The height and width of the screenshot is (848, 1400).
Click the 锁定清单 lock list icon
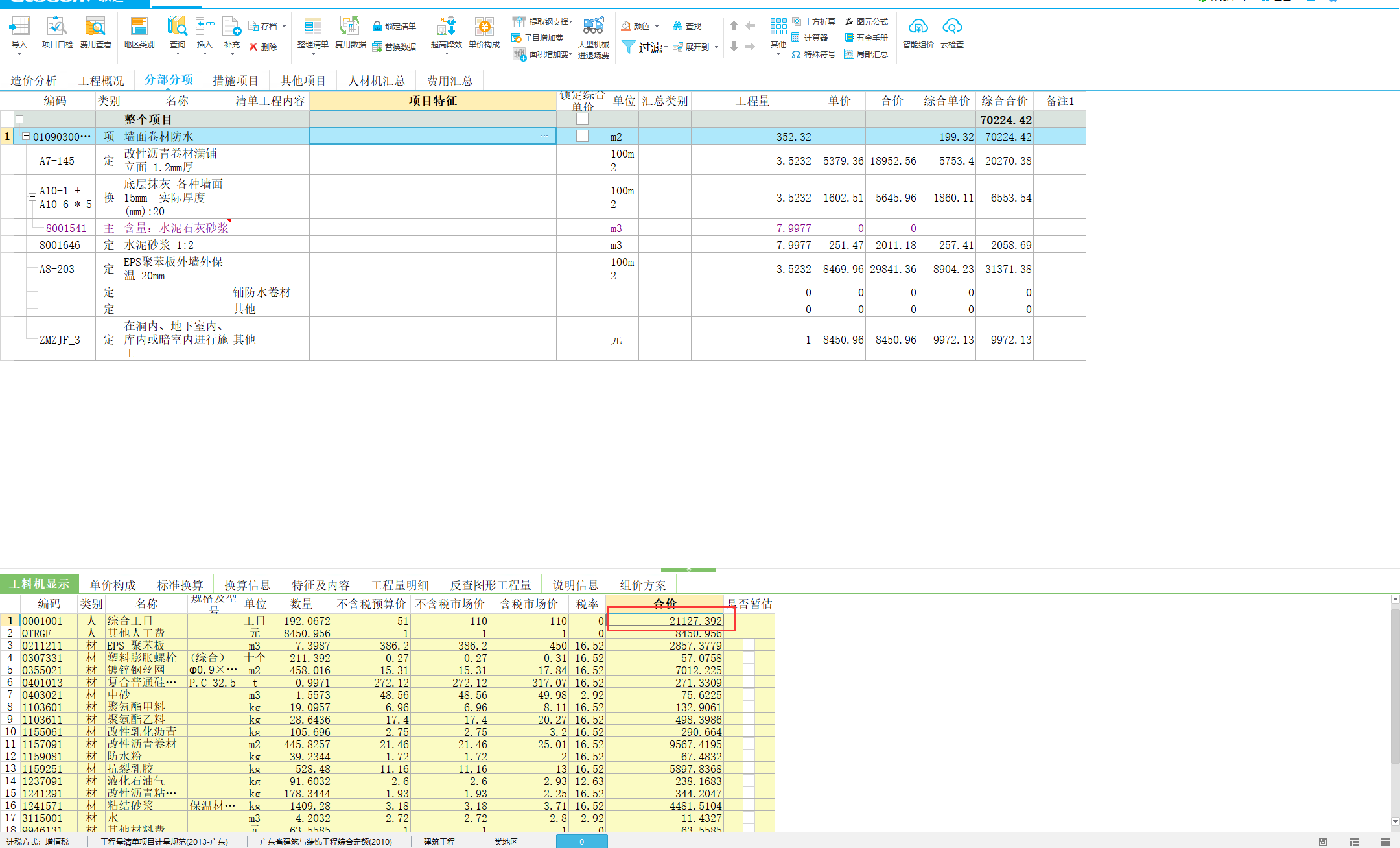[x=377, y=27]
